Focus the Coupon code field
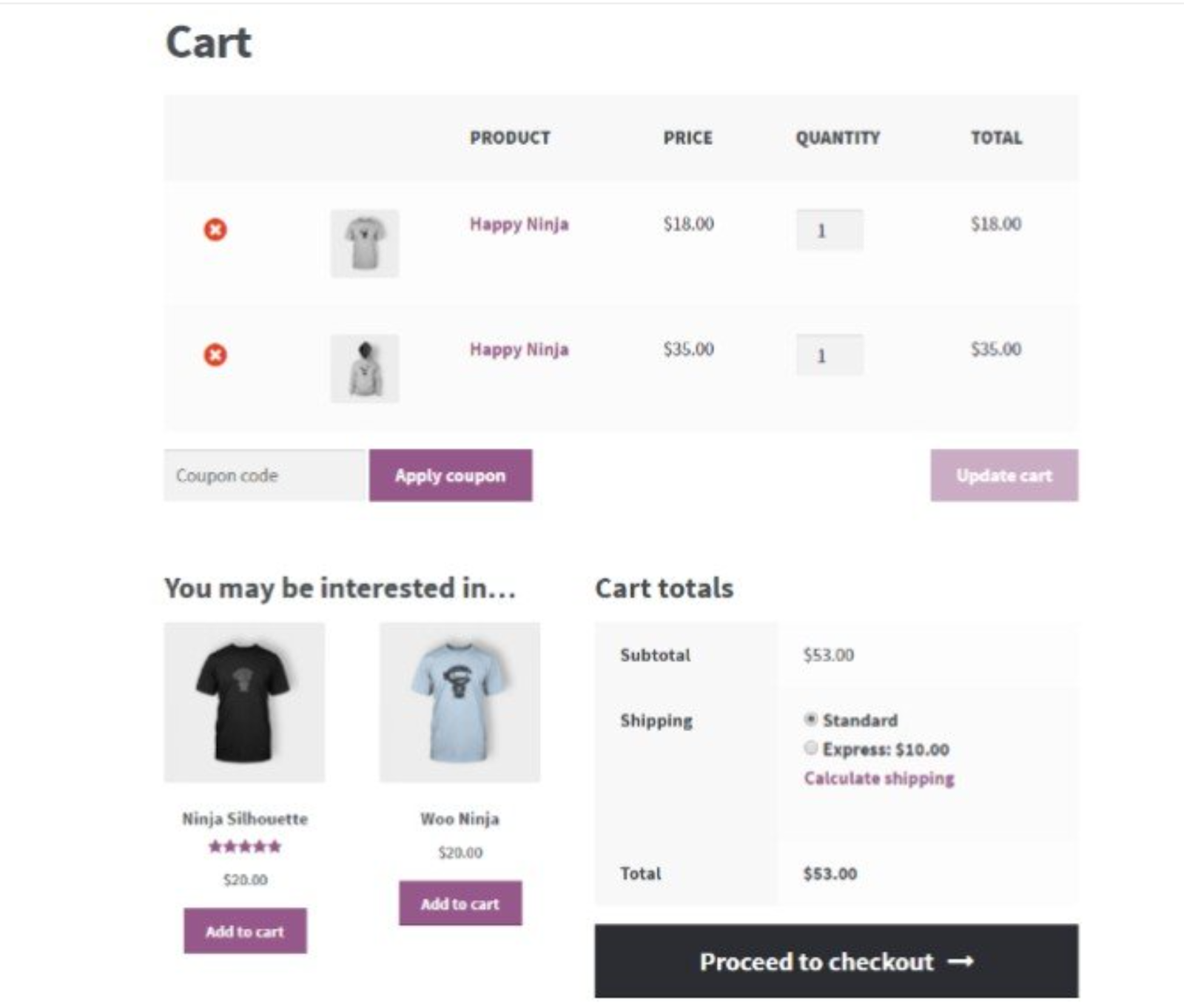Image resolution: width=1184 pixels, height=1008 pixels. (265, 475)
